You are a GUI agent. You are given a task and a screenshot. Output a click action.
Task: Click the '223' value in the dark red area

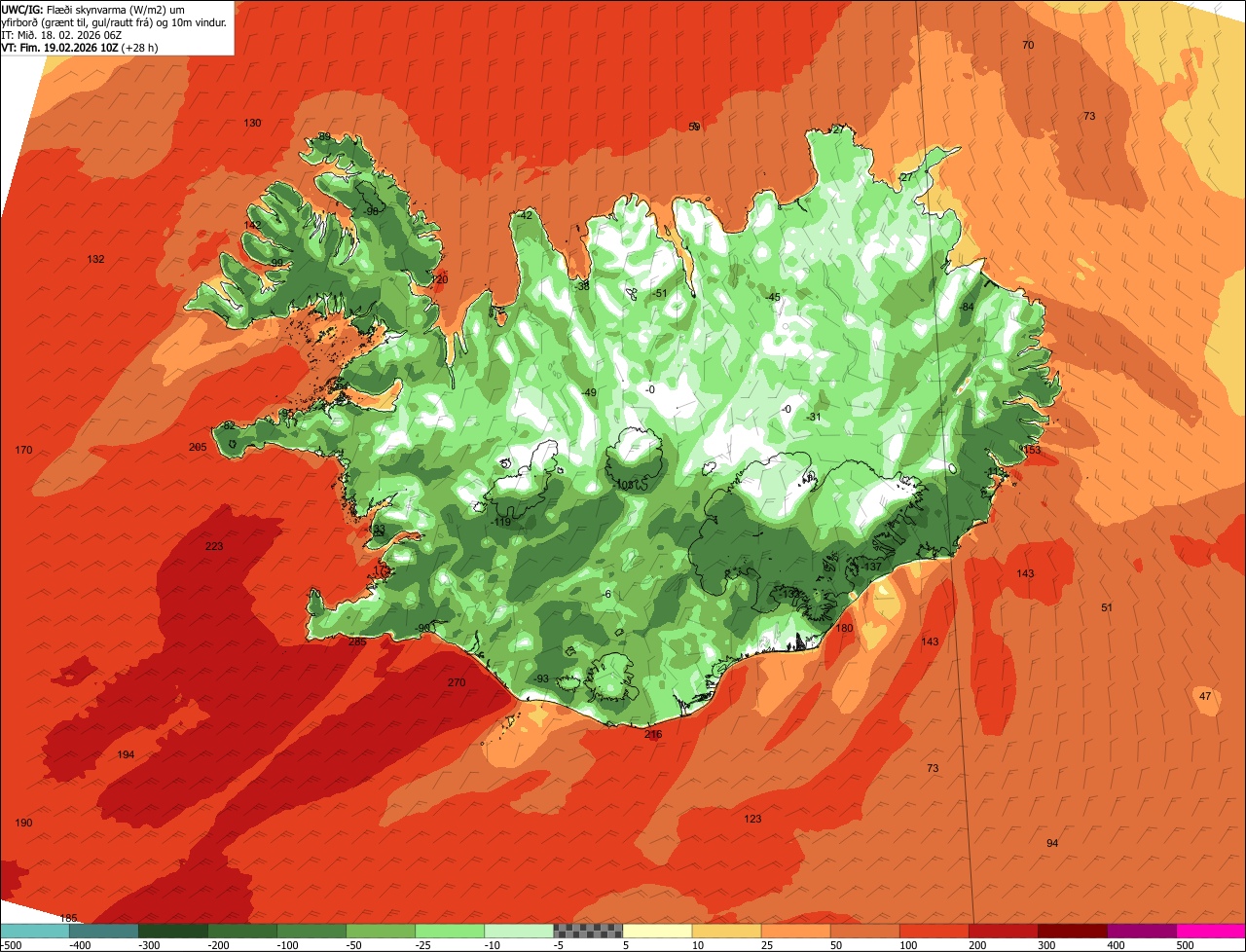point(214,546)
